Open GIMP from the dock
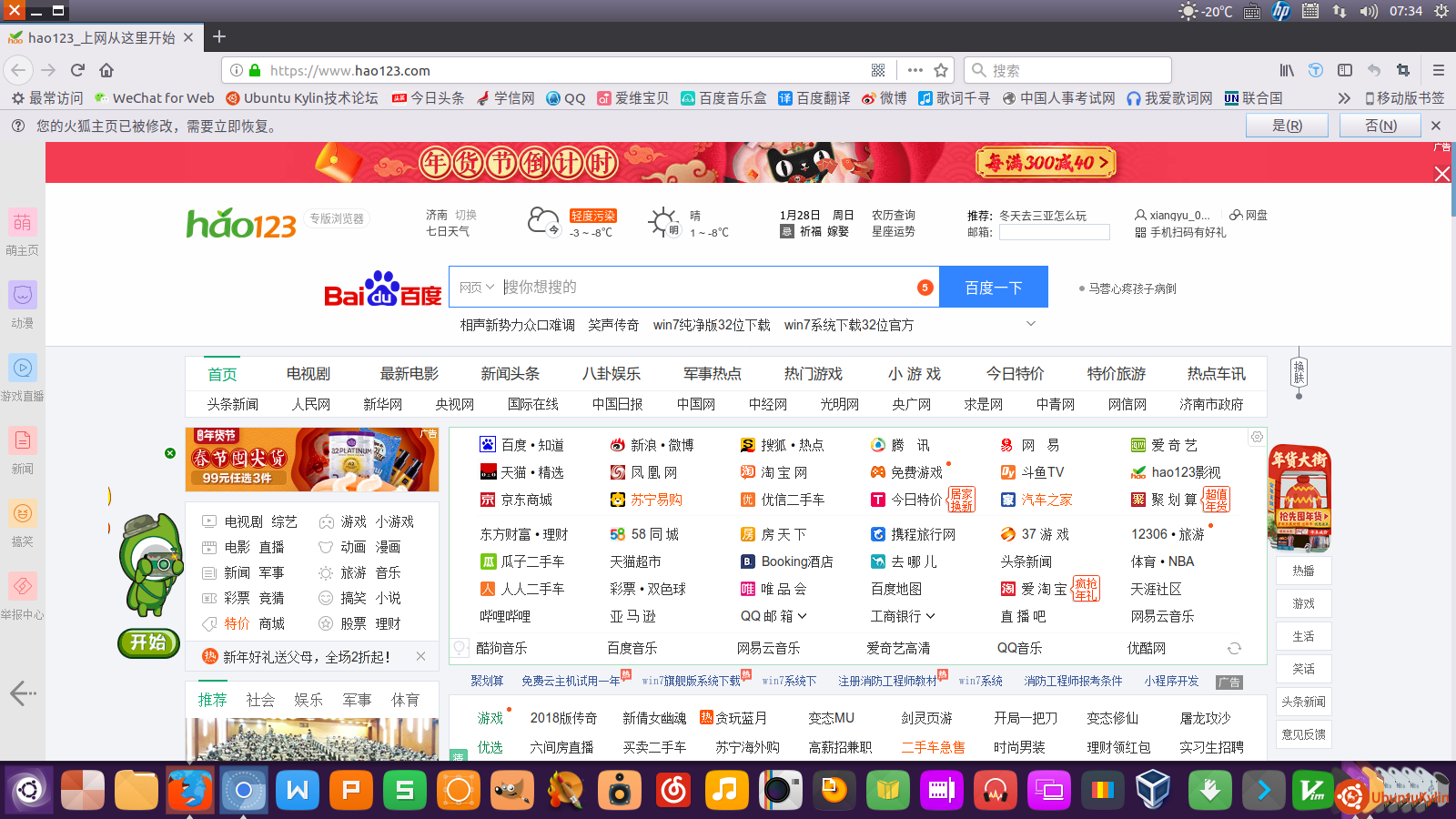 pyautogui.click(x=512, y=790)
